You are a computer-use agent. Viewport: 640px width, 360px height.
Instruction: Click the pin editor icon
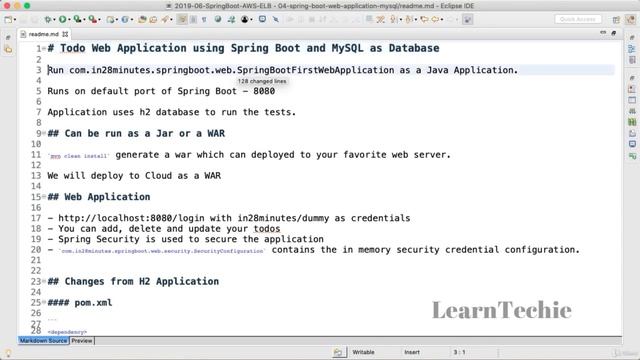tap(276, 19)
